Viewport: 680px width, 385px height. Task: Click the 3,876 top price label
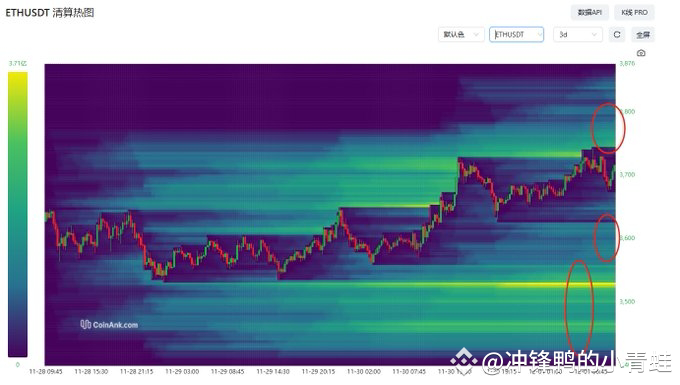coord(627,63)
